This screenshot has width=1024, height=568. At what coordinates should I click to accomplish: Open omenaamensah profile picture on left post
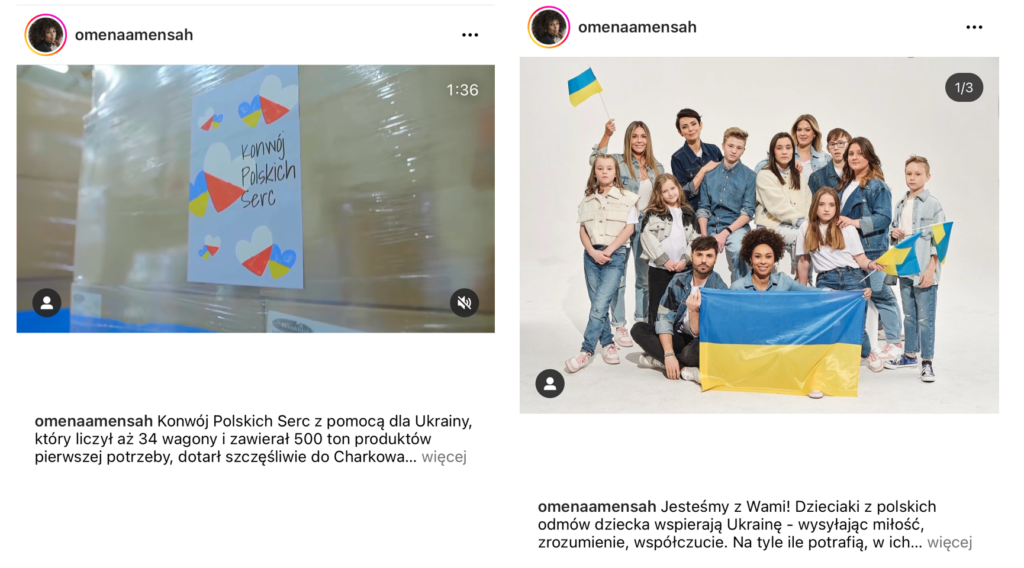click(46, 35)
